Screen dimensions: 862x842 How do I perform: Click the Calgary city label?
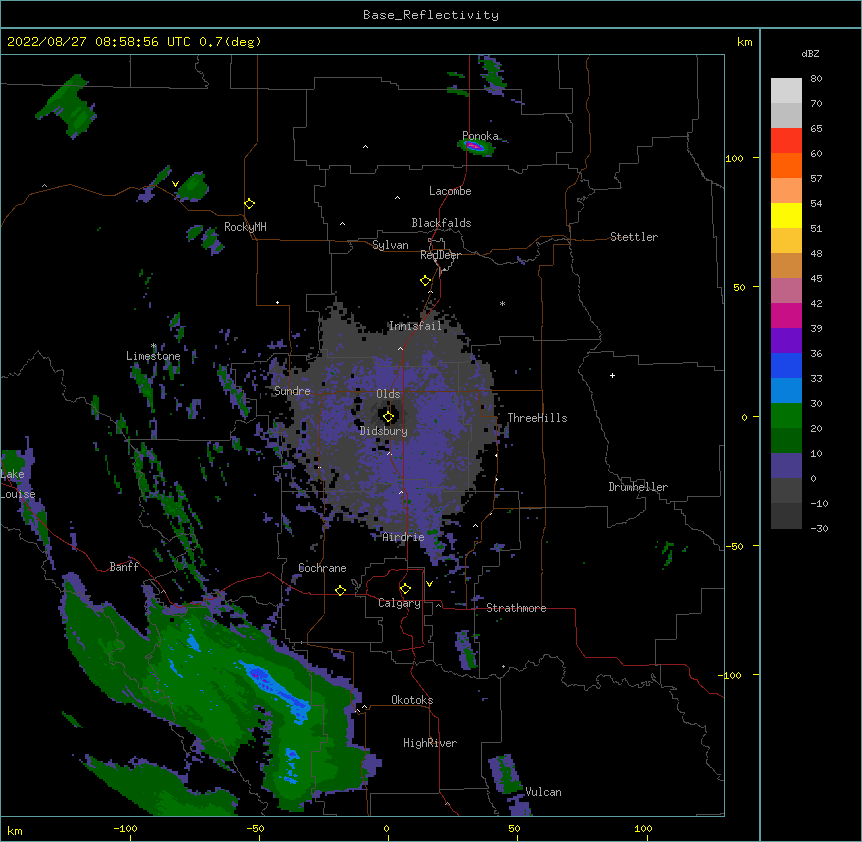pos(400,603)
